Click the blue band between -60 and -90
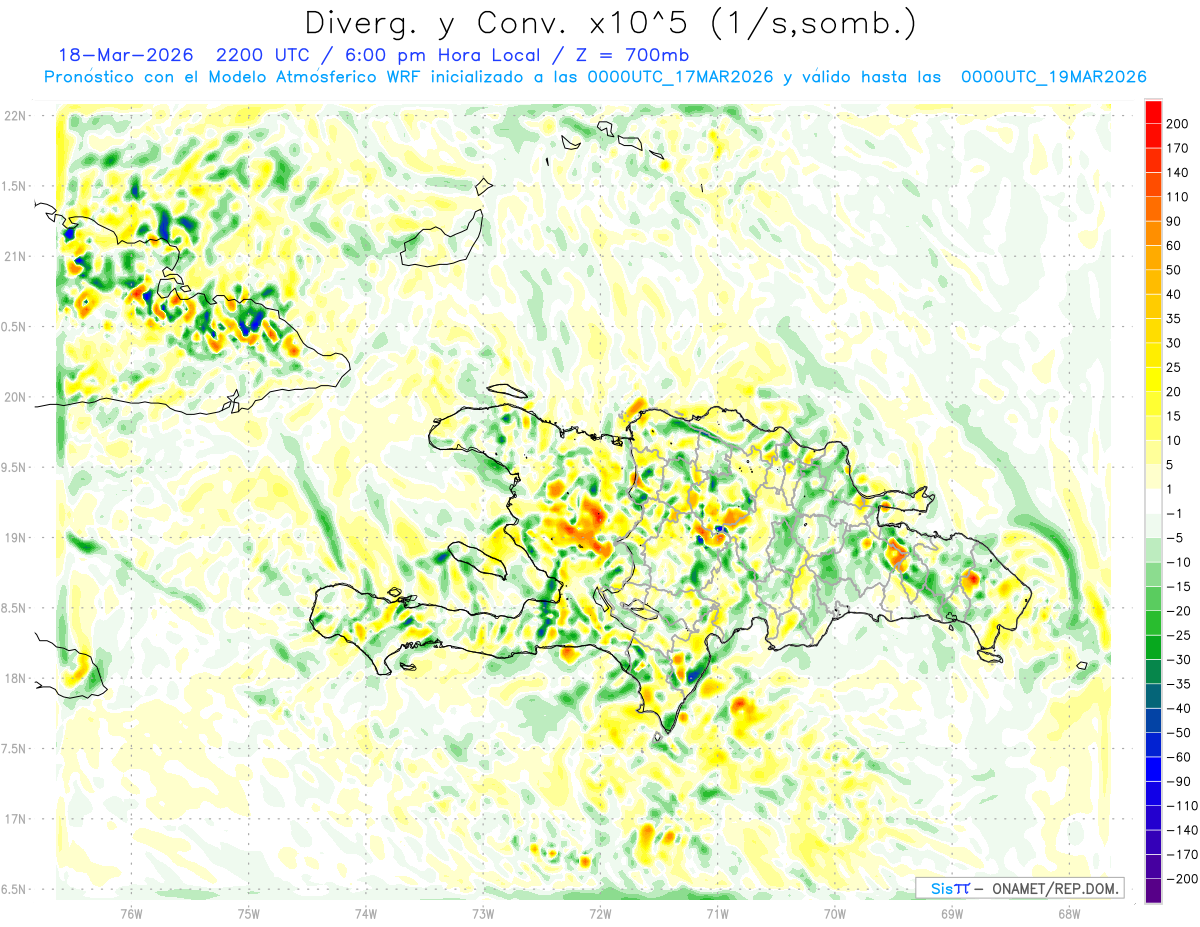Screen dimensions: 1200x927 [x=1153, y=769]
